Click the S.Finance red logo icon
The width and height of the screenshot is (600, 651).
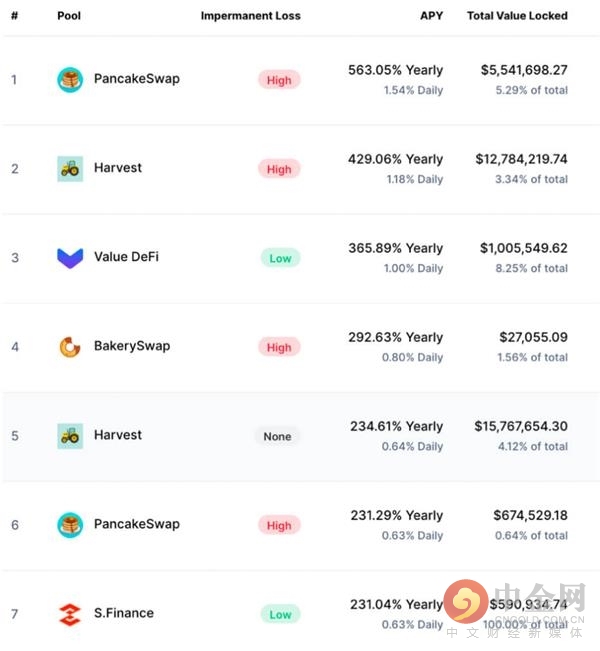70,614
